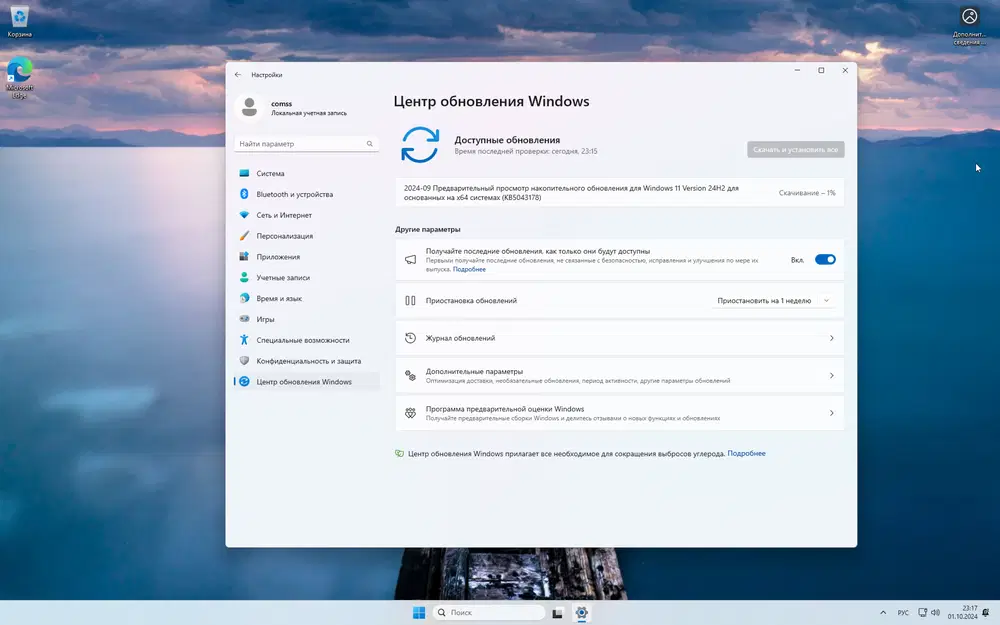The image size is (1000, 625).
Task: Click the Доступные обновления heading text
Action: click(507, 140)
